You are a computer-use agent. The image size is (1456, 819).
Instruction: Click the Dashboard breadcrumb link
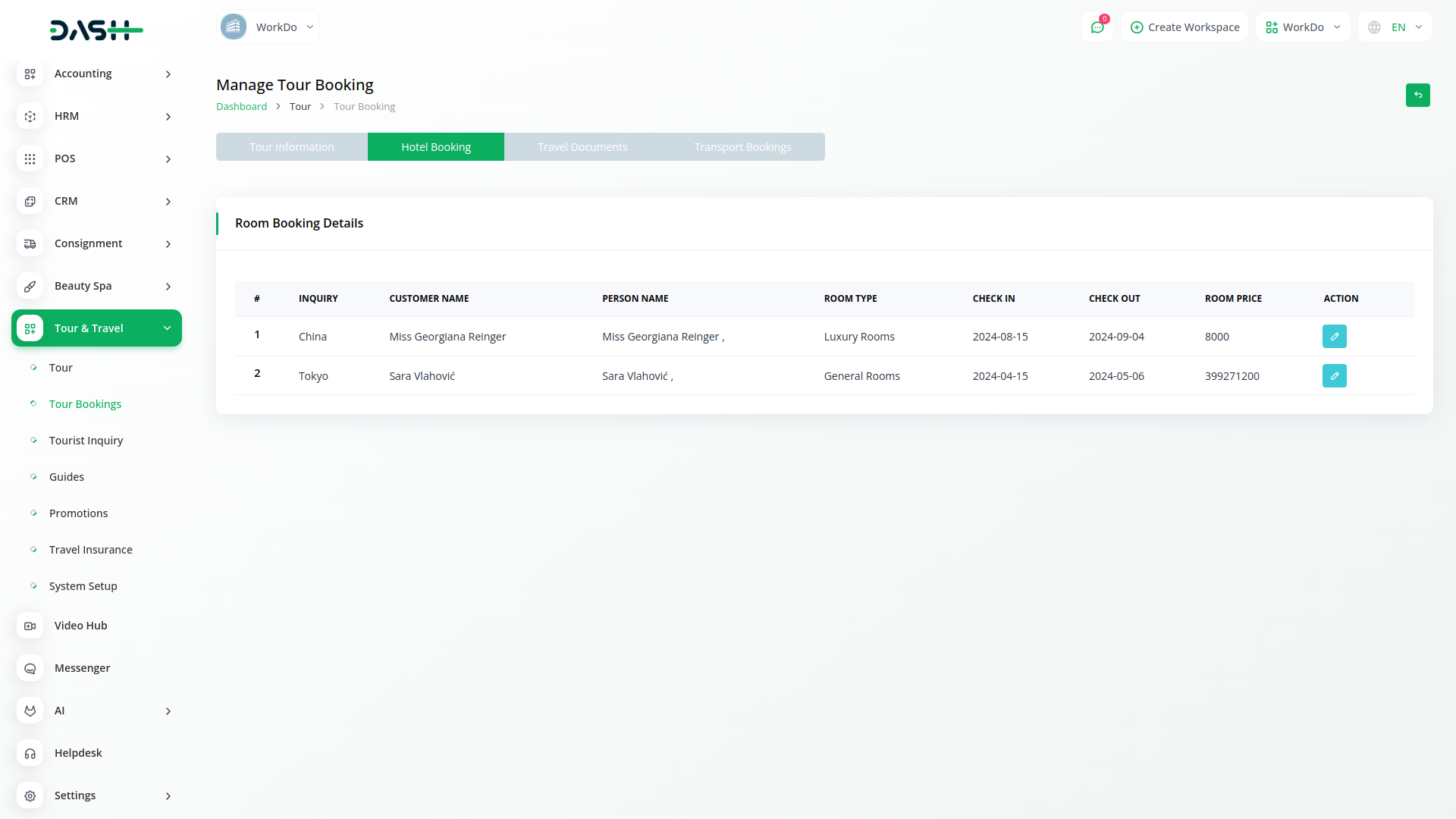[x=241, y=107]
